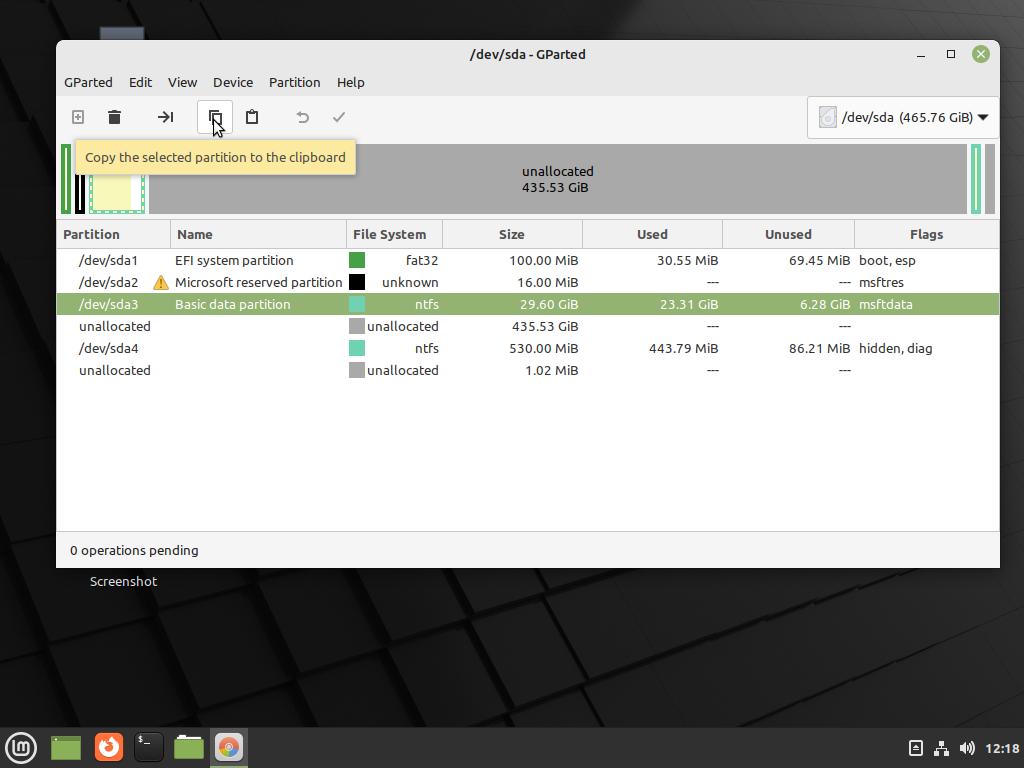The height and width of the screenshot is (768, 1024).
Task: Click the Delete partition trash icon
Action: pyautogui.click(x=114, y=117)
